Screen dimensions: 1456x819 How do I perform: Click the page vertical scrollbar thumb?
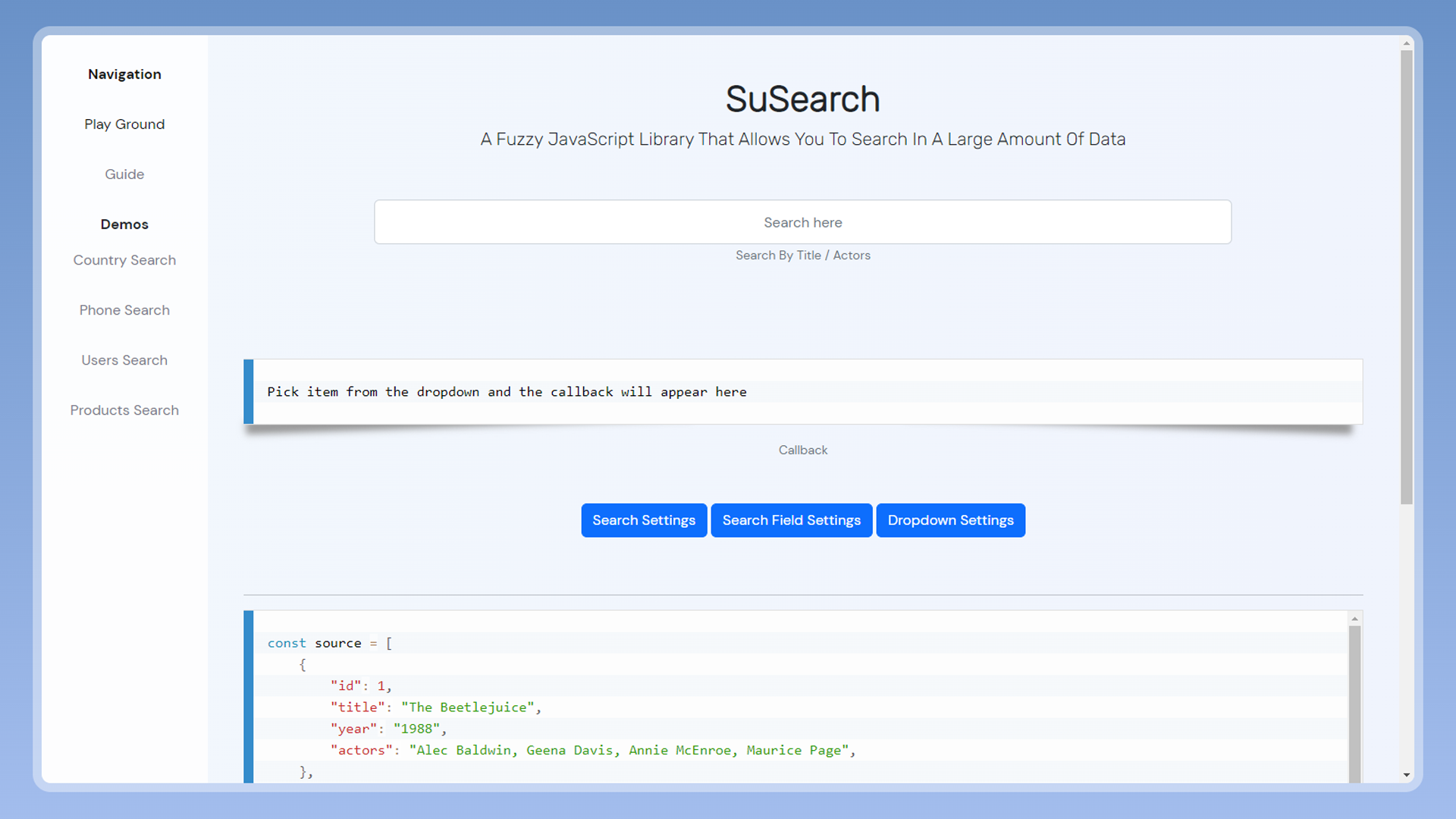(x=1407, y=278)
